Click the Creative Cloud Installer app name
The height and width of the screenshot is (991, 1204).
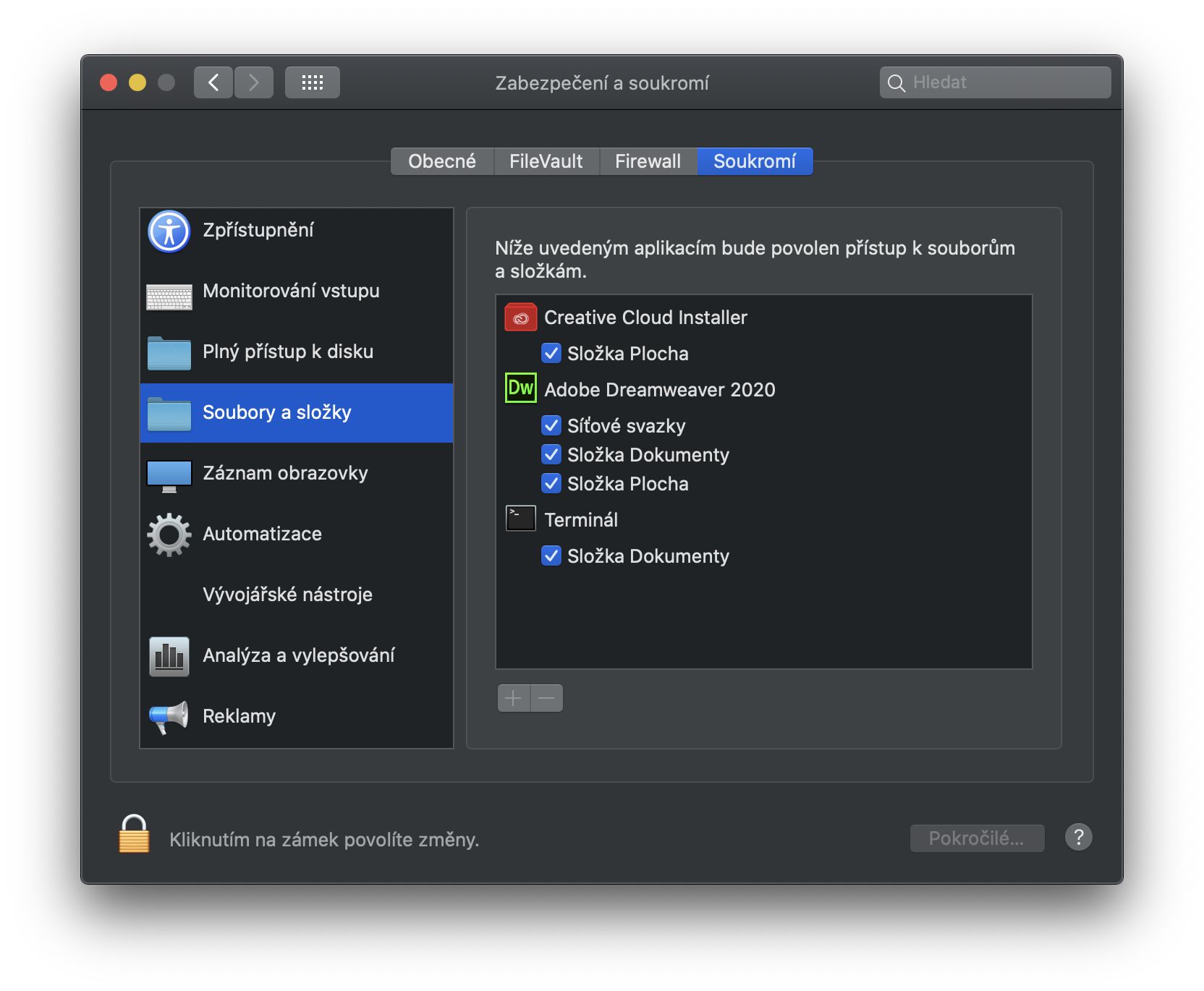(x=645, y=318)
